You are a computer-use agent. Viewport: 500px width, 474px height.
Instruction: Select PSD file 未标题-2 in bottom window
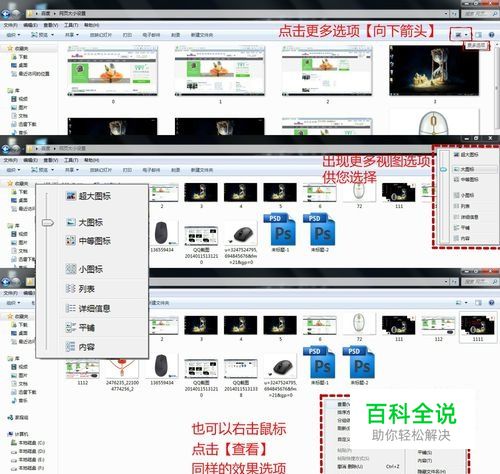pyautogui.click(x=359, y=366)
